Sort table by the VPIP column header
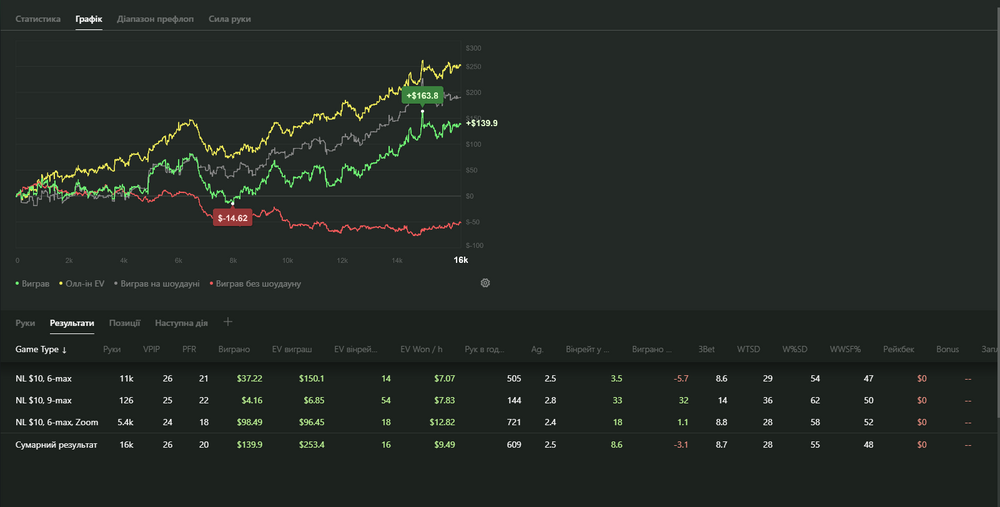 pyautogui.click(x=152, y=350)
